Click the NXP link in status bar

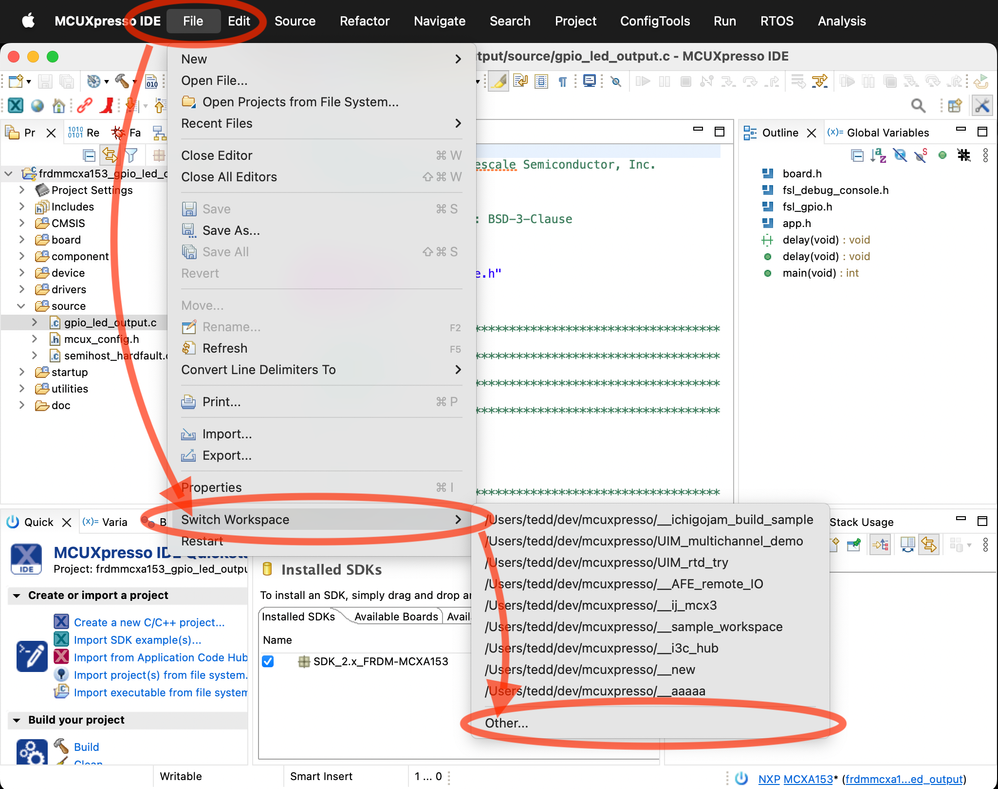[x=769, y=779]
